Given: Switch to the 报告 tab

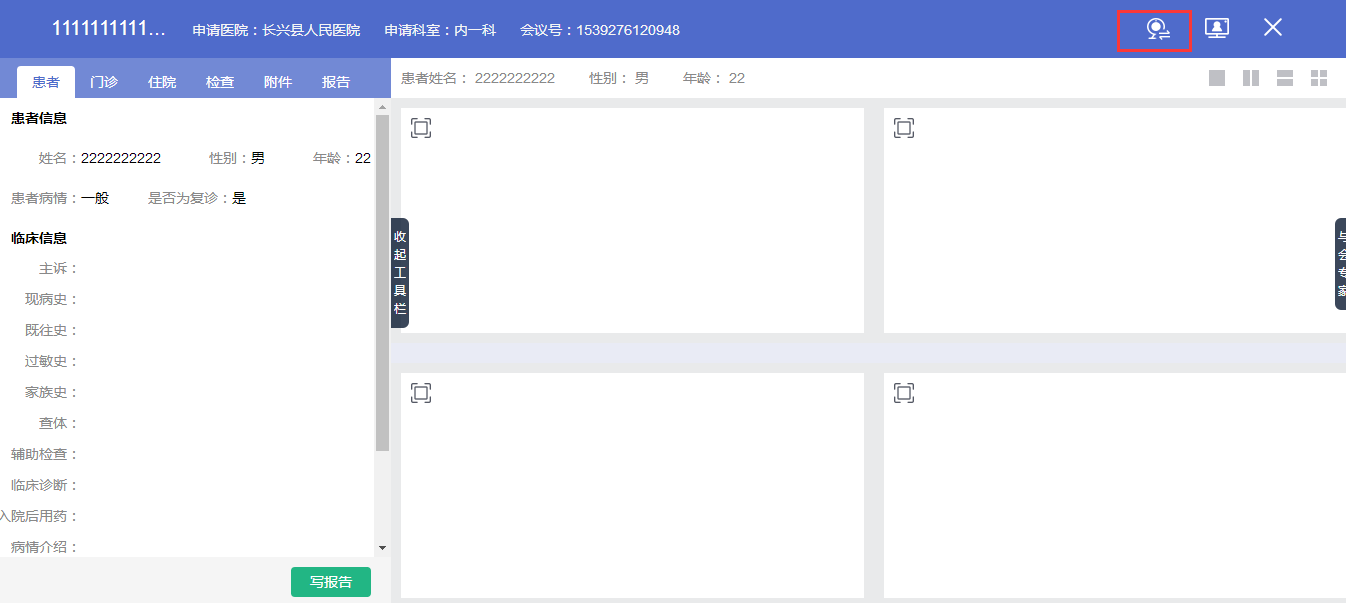Looking at the screenshot, I should [x=336, y=82].
